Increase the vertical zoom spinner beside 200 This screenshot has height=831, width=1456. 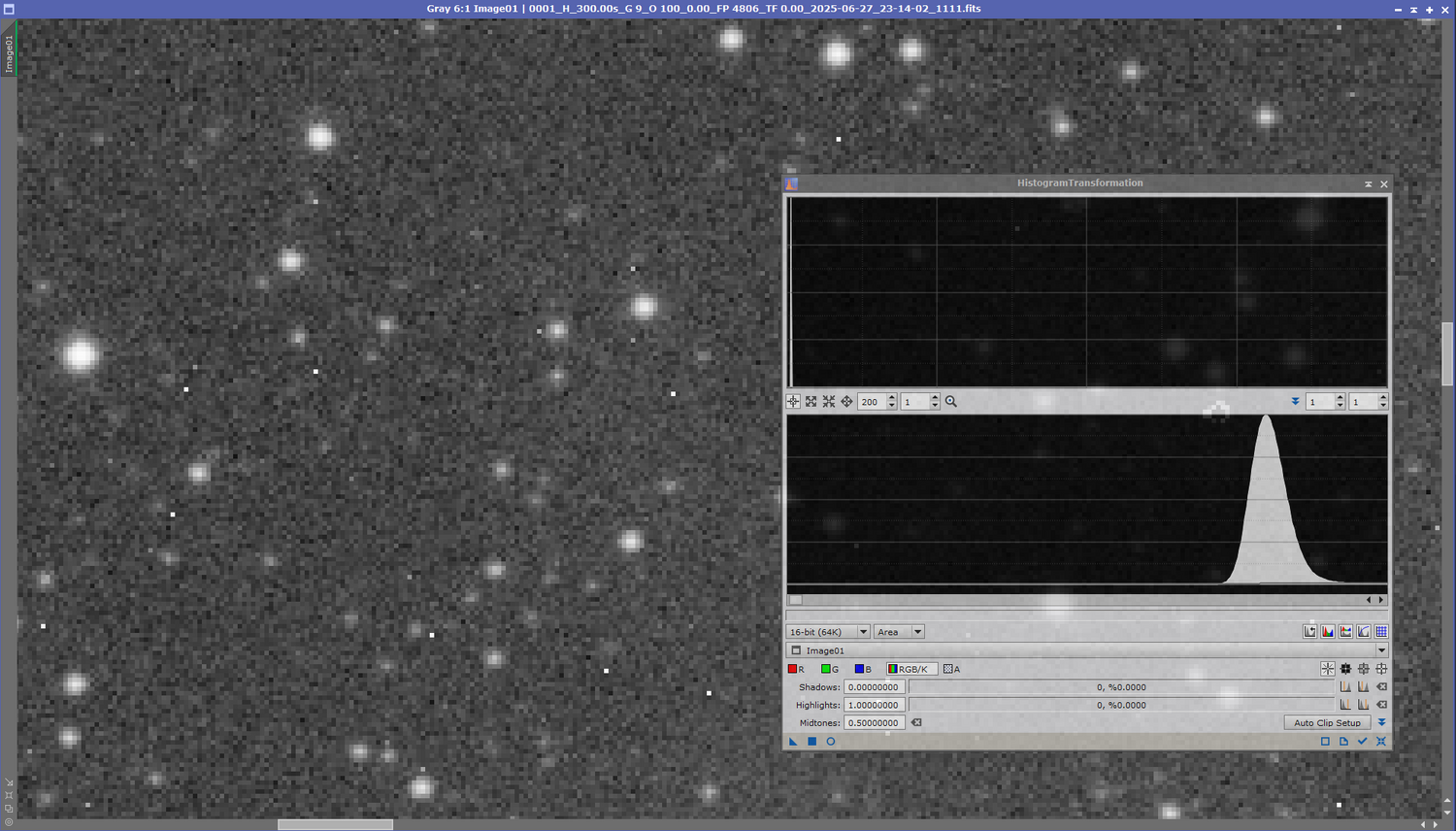(935, 398)
